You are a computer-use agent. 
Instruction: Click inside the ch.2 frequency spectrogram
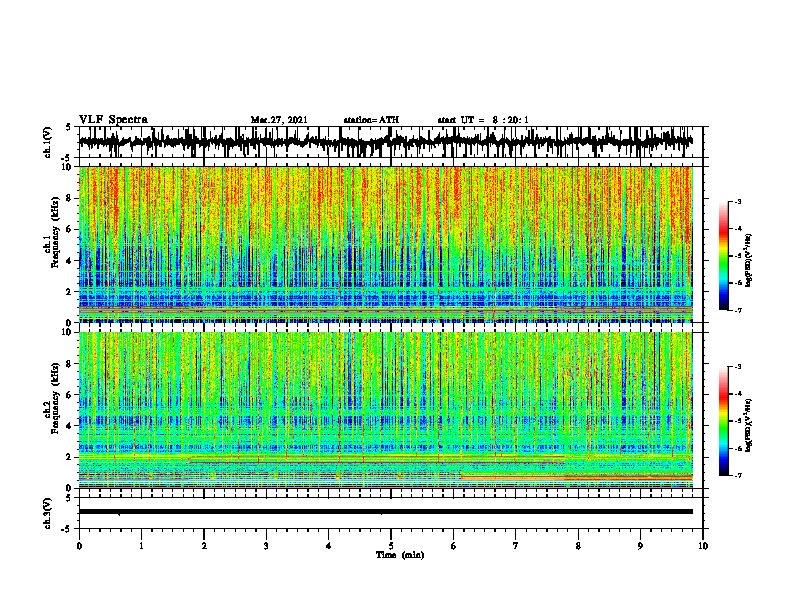click(385, 410)
